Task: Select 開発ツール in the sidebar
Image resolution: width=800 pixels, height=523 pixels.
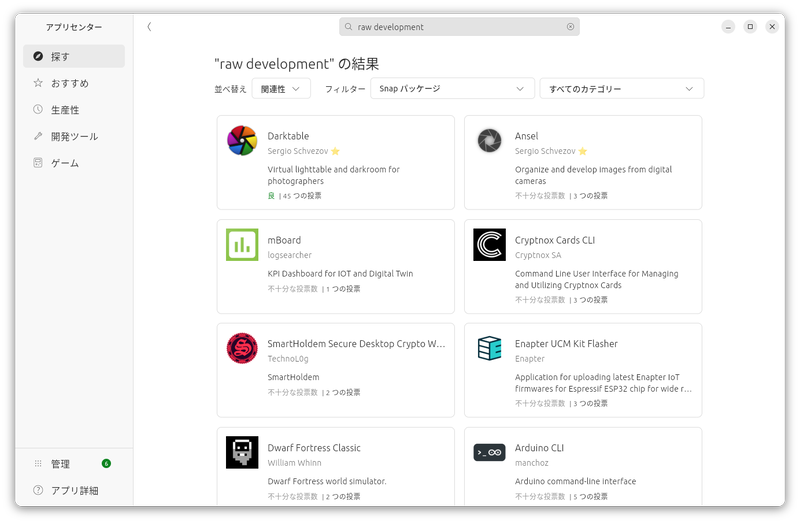Action: tap(74, 136)
